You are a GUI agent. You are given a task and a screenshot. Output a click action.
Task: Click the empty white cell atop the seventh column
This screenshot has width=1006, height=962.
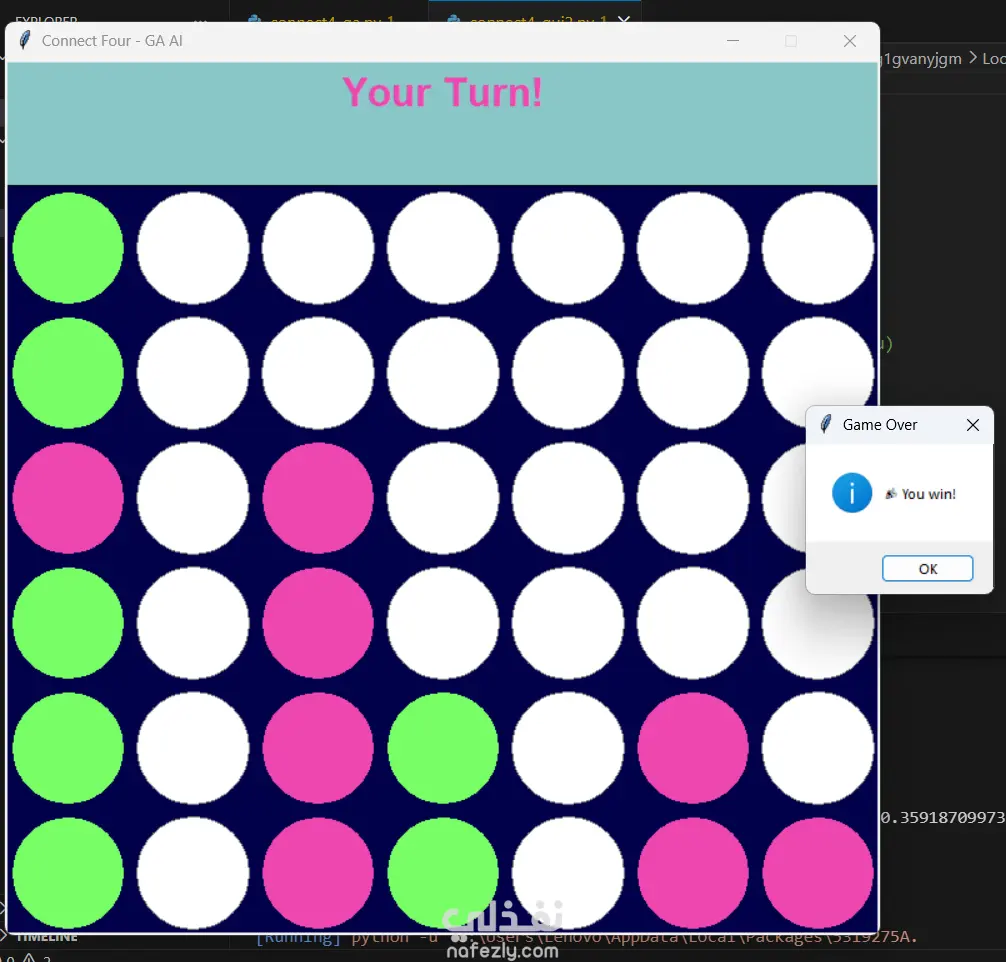pyautogui.click(x=817, y=248)
